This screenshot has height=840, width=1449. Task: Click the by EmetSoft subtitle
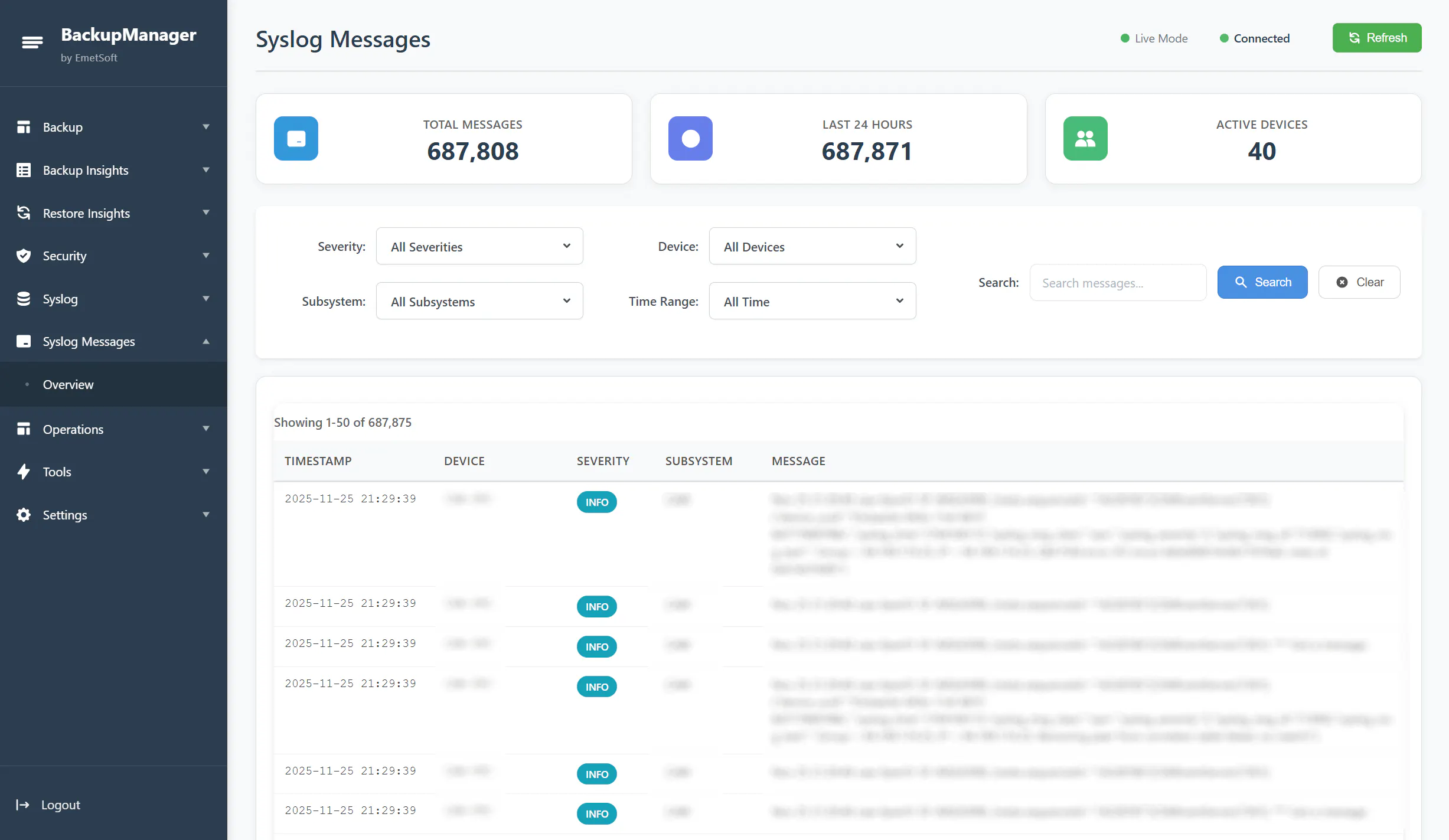point(89,58)
